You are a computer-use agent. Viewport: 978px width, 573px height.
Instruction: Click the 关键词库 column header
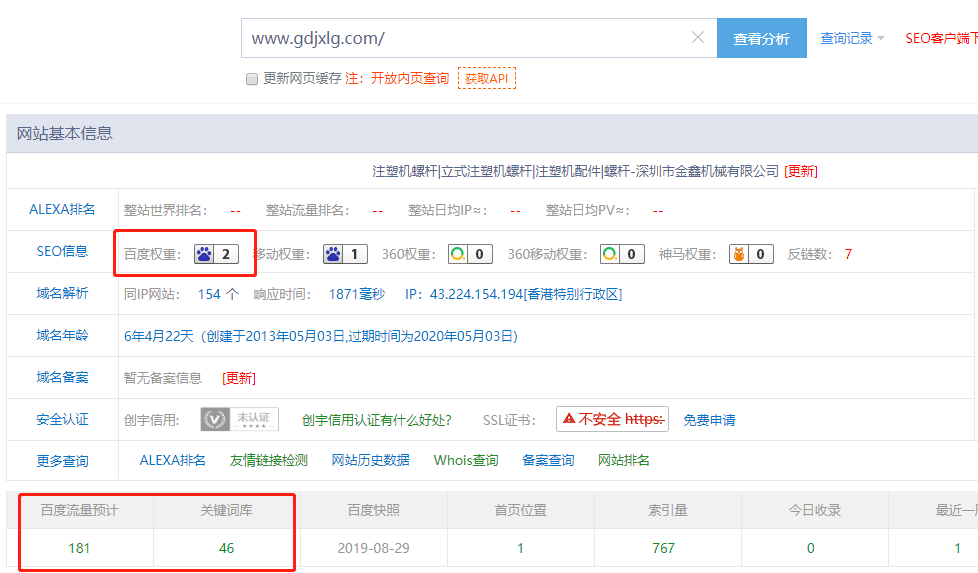click(226, 510)
